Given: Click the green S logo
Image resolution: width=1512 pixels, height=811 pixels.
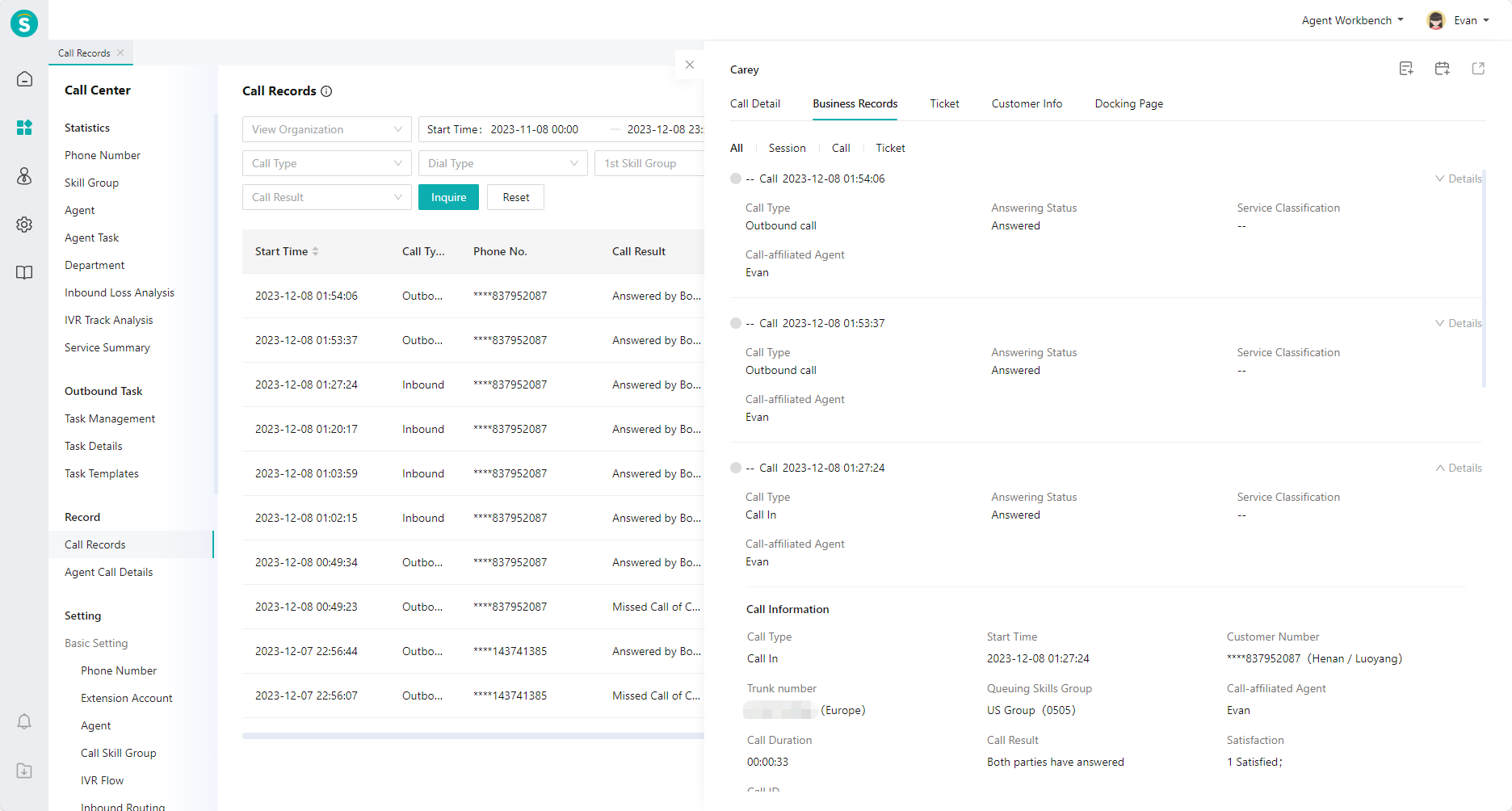Looking at the screenshot, I should (x=24, y=23).
